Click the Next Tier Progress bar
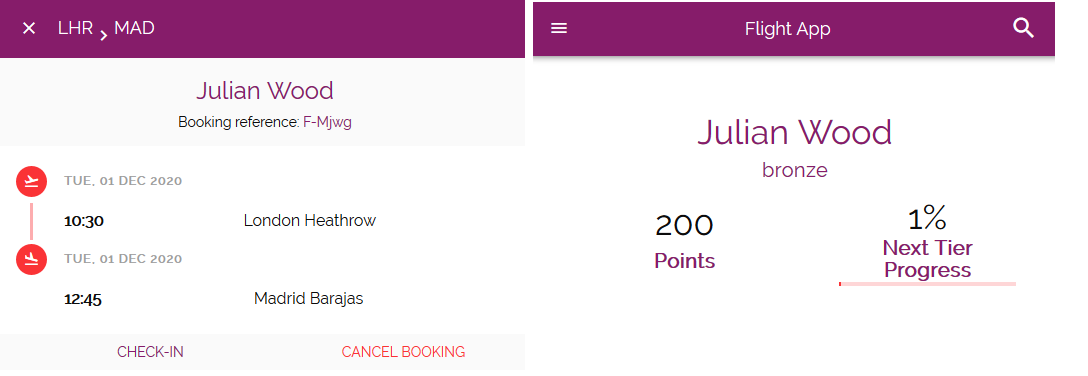The image size is (1088, 376). 927,284
